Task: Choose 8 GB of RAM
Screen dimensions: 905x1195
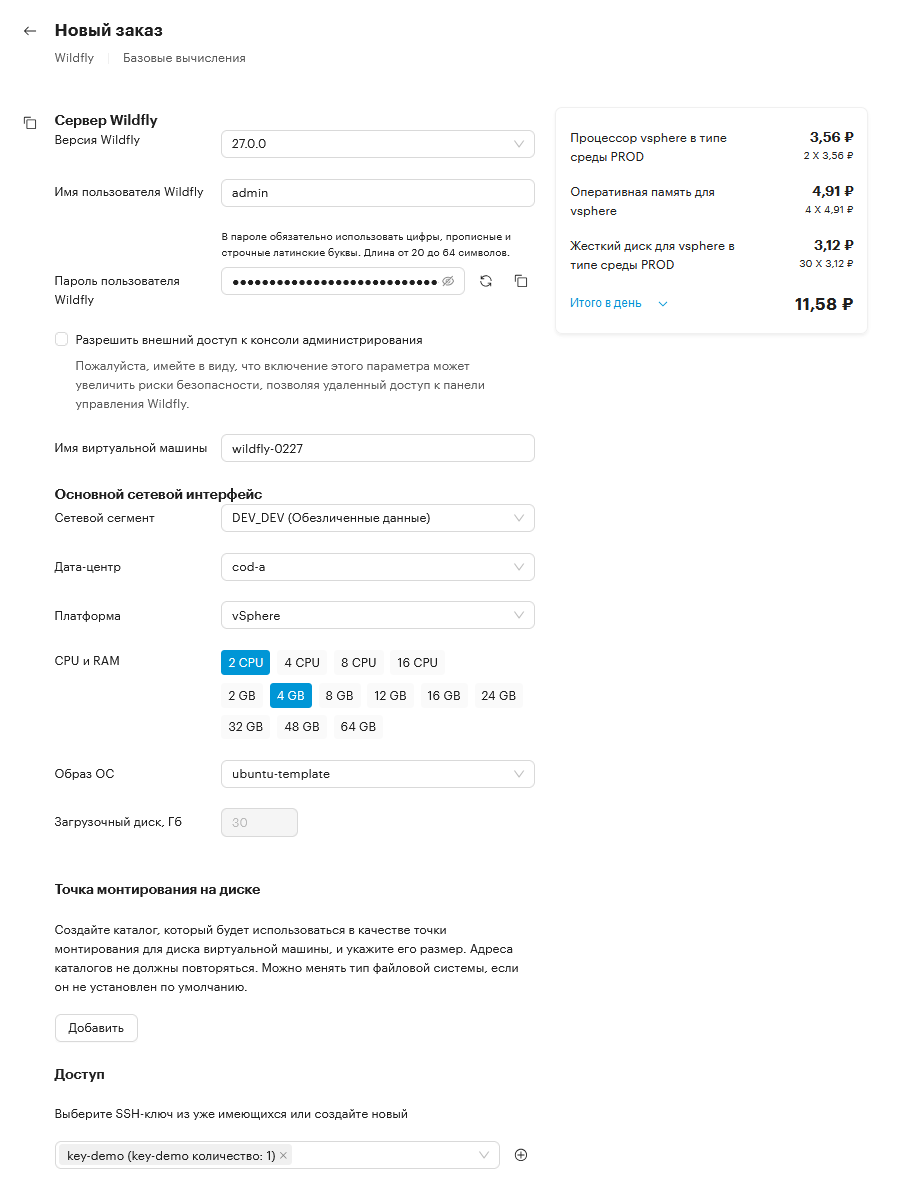Action: pos(339,695)
